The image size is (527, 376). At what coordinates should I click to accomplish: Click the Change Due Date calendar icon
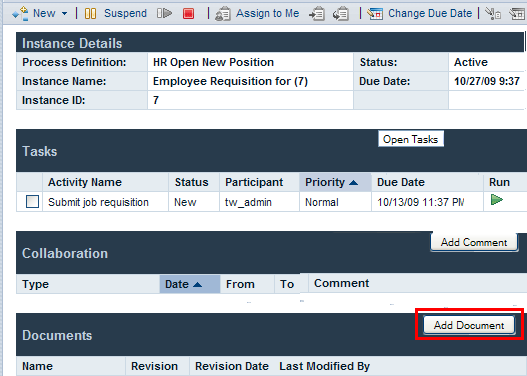pyautogui.click(x=375, y=14)
